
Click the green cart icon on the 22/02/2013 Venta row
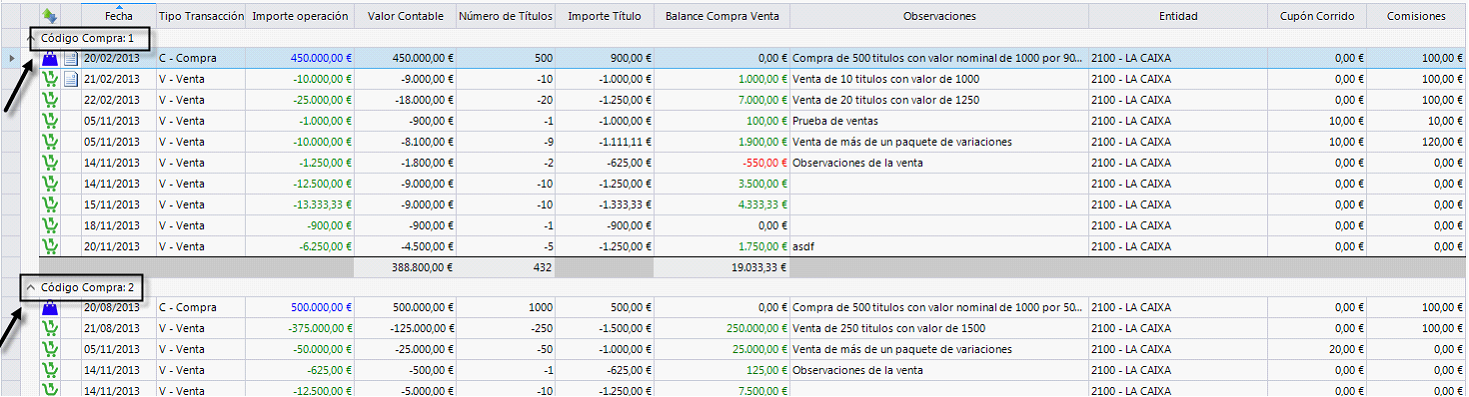pyautogui.click(x=50, y=100)
